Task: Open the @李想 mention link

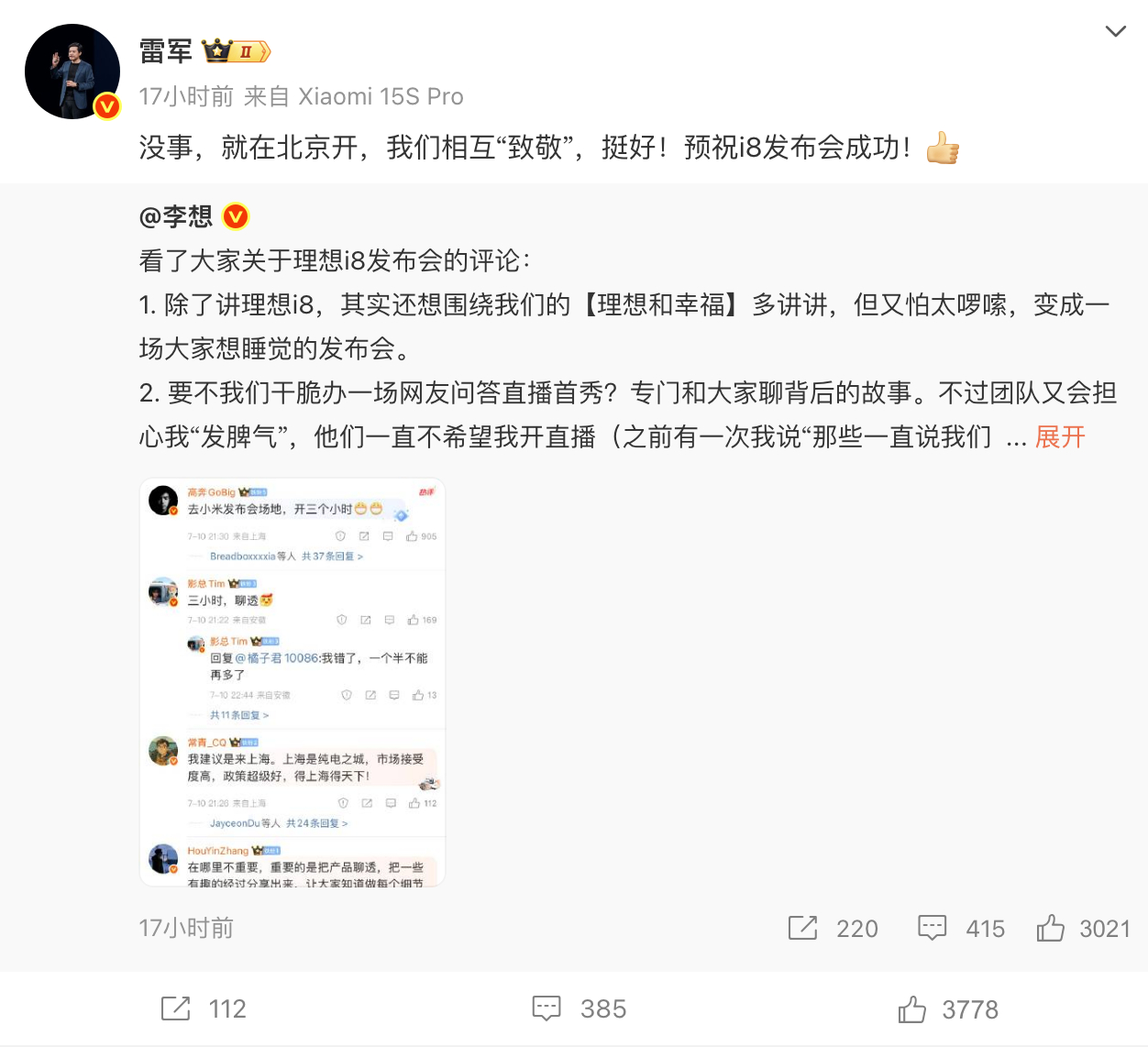Action: [x=176, y=216]
